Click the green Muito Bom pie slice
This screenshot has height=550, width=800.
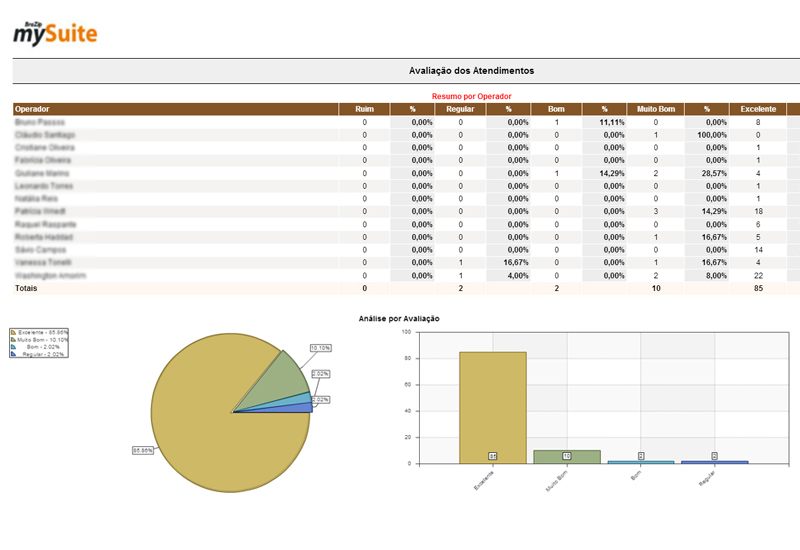283,380
